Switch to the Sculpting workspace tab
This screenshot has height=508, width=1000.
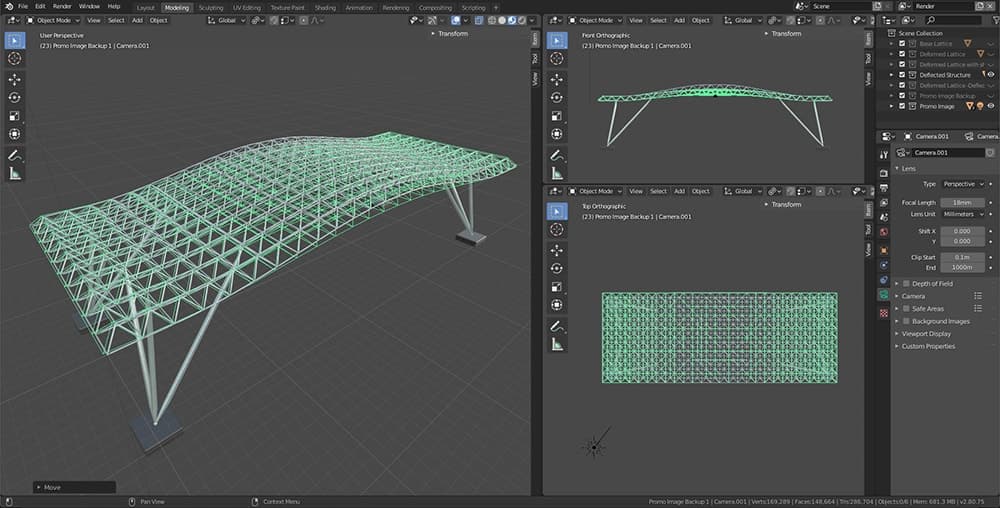(x=211, y=7)
